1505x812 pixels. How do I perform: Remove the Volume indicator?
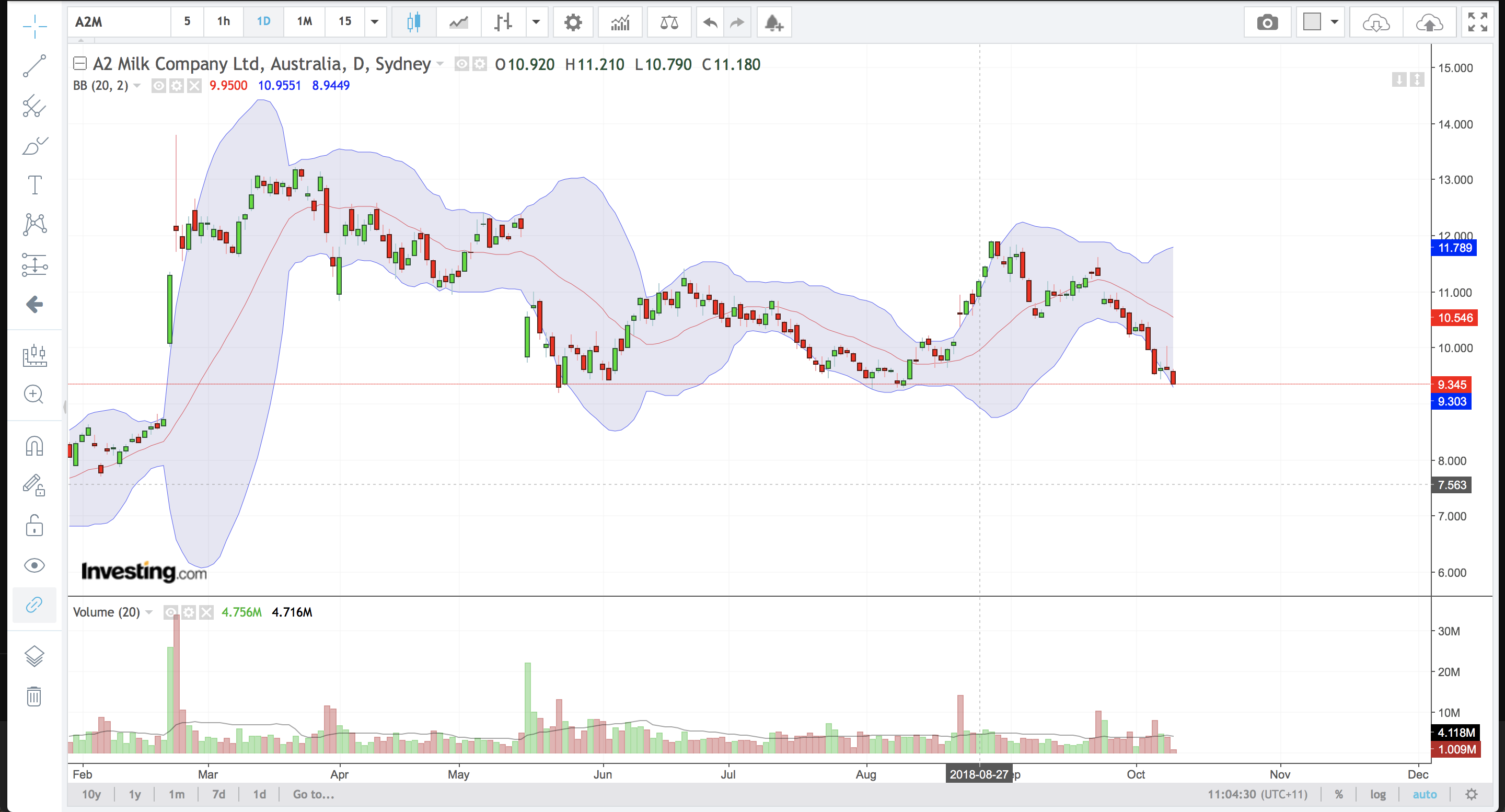(x=206, y=612)
